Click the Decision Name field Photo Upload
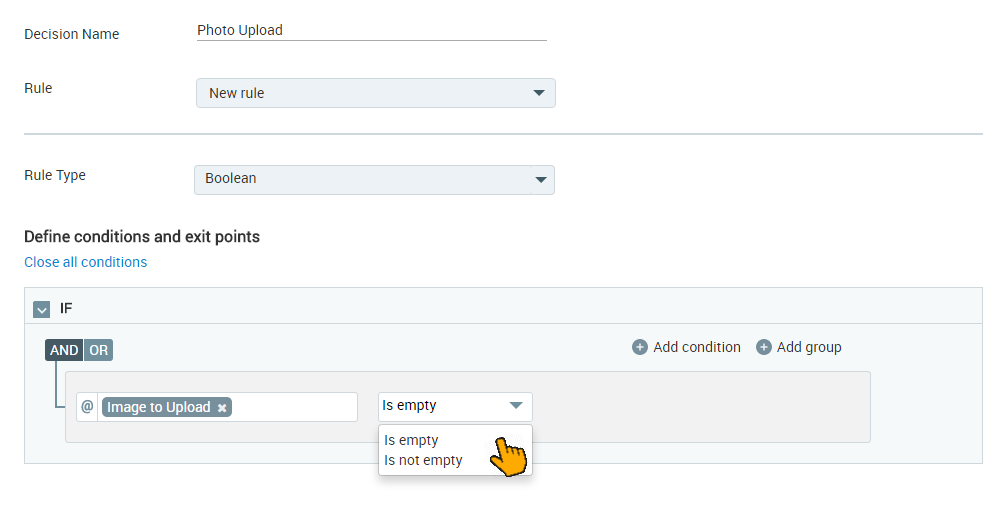This screenshot has width=998, height=527. [372, 31]
